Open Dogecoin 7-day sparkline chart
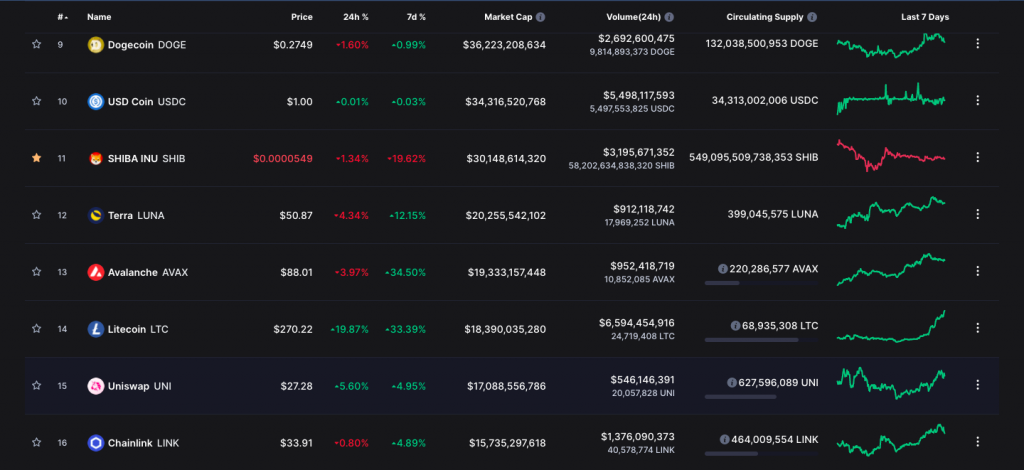Screen dimensions: 1024x470 pyautogui.click(x=891, y=45)
